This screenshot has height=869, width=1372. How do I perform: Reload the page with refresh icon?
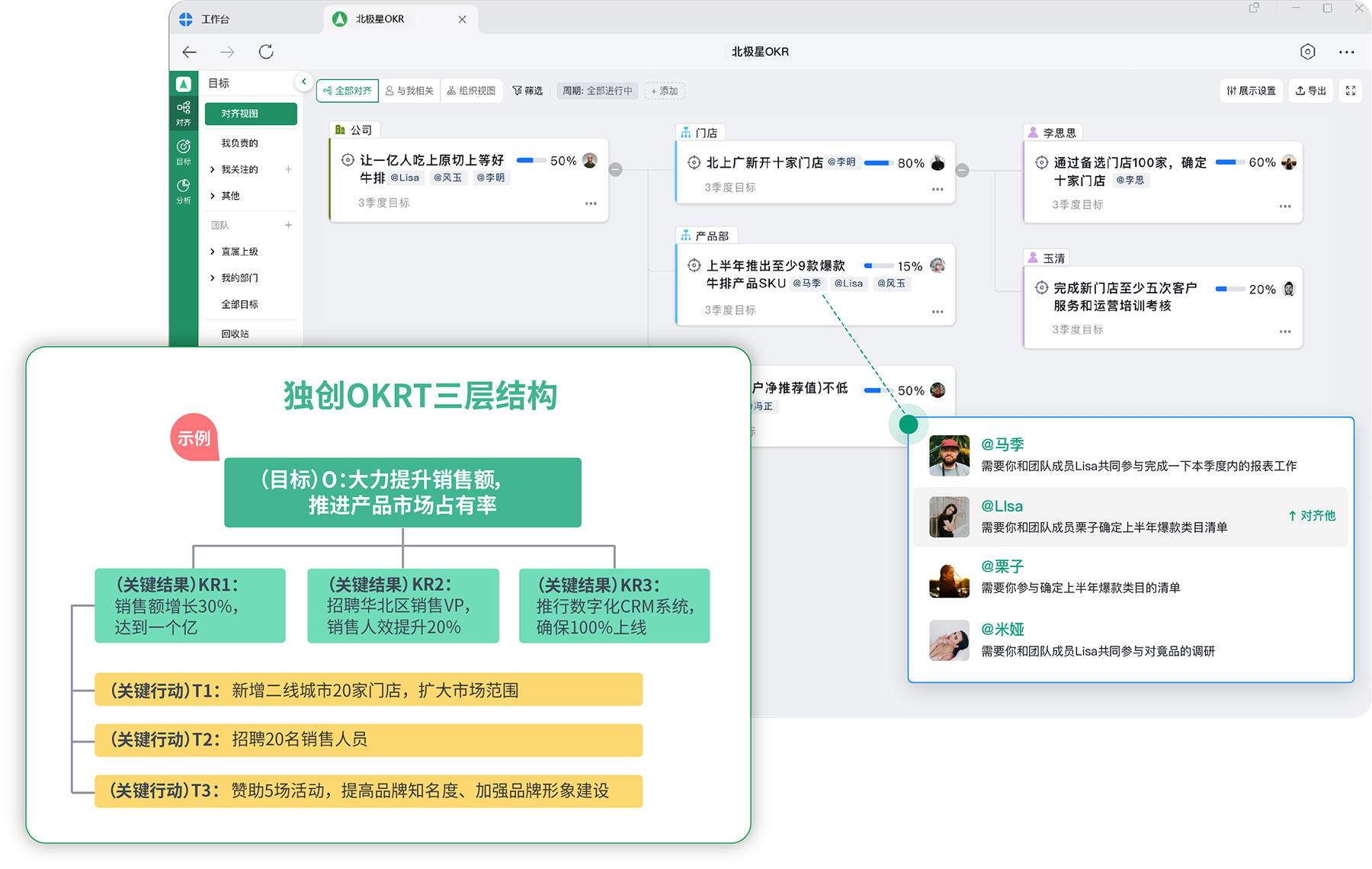tap(266, 52)
